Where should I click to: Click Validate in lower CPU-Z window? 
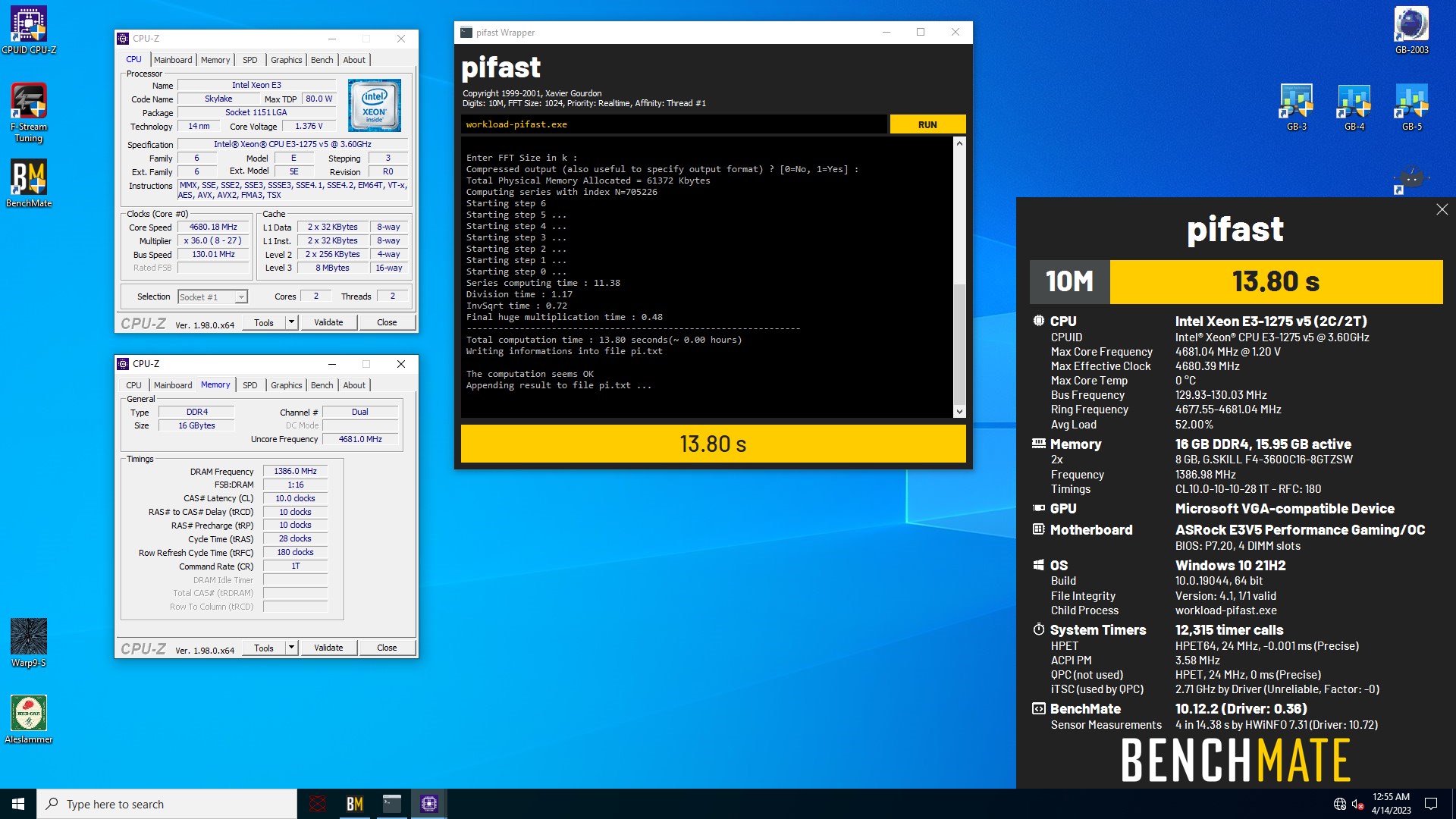click(328, 648)
